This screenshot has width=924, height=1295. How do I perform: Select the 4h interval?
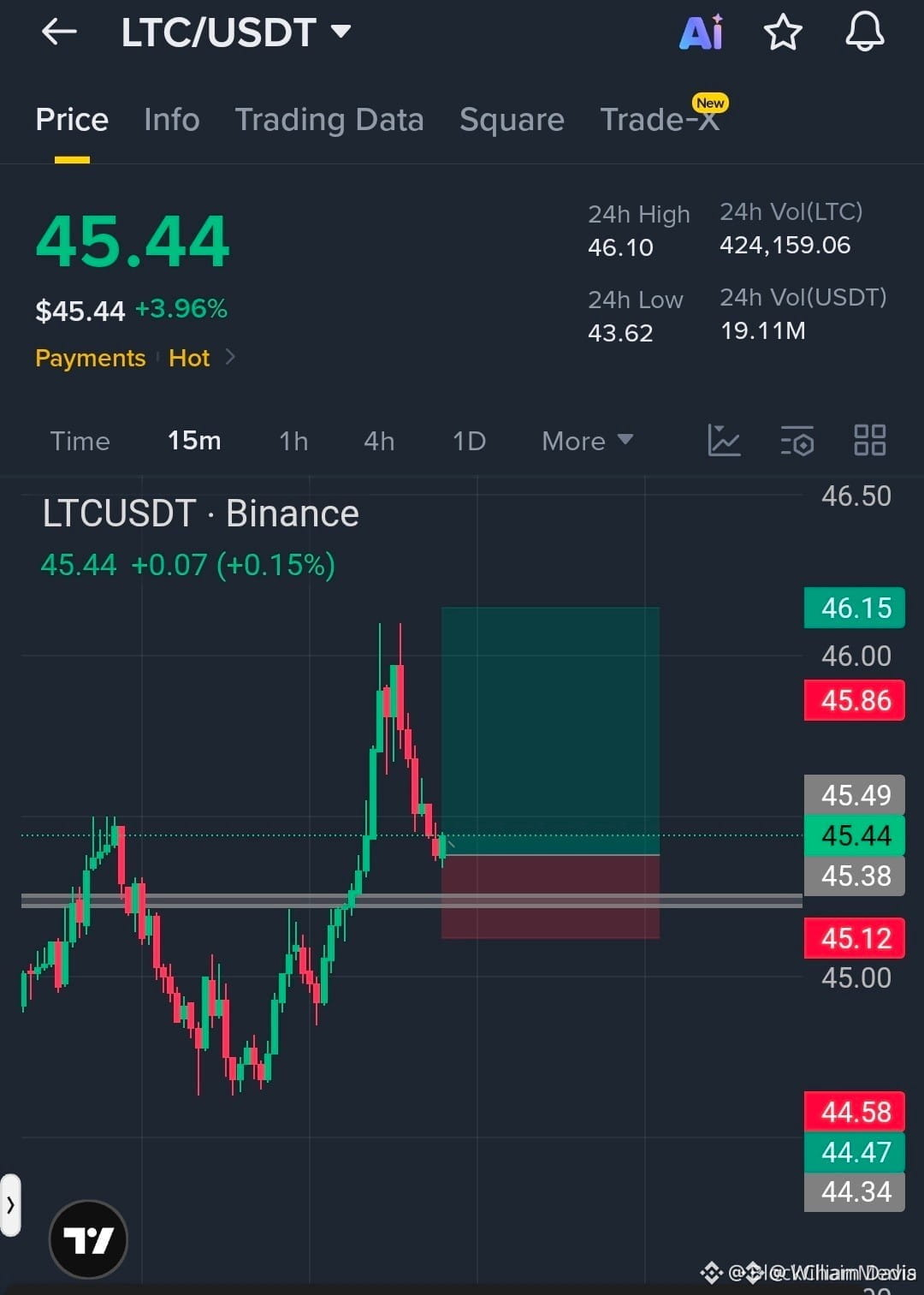click(379, 441)
